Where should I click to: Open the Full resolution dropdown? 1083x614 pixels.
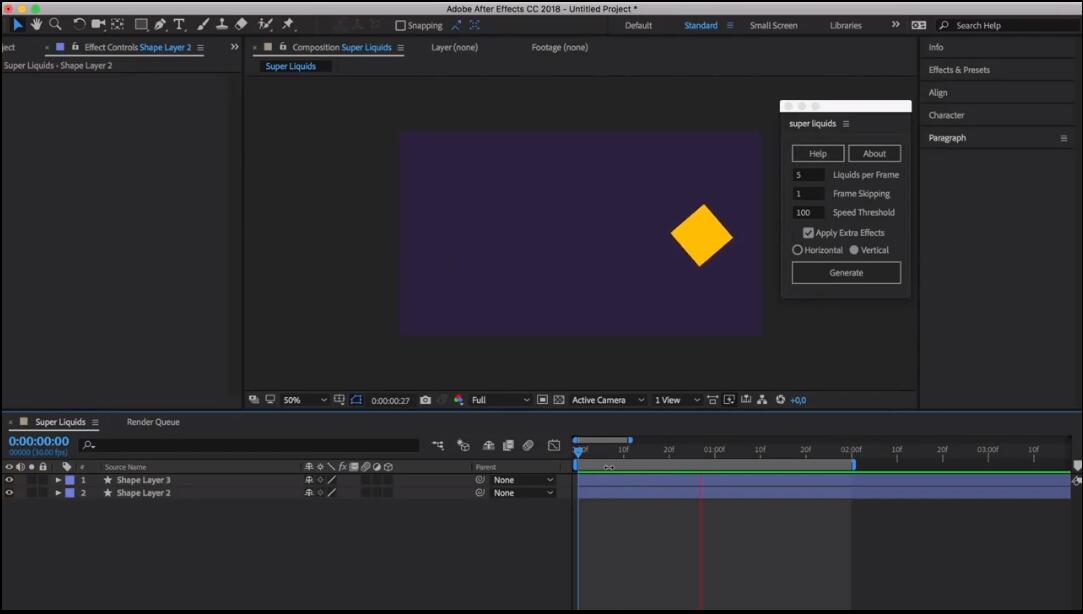tap(500, 400)
